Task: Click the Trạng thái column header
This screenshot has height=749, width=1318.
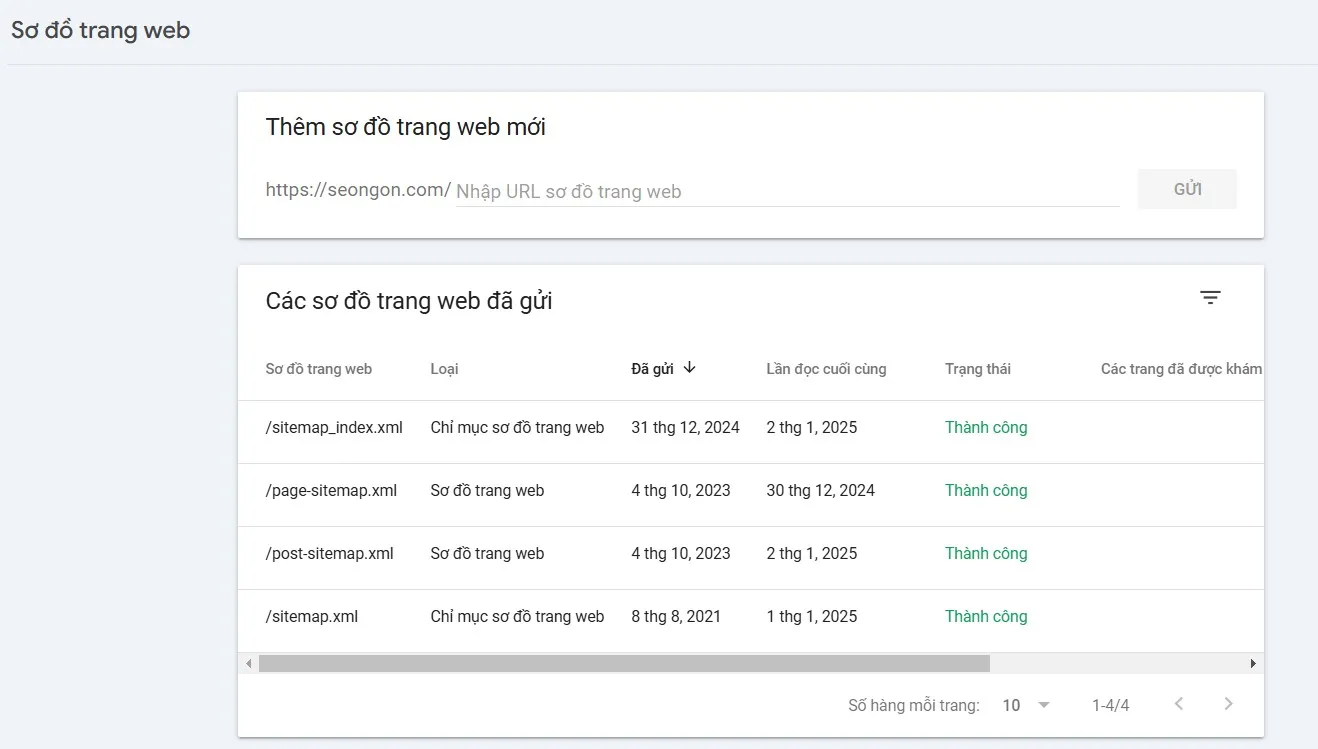Action: [x=978, y=368]
